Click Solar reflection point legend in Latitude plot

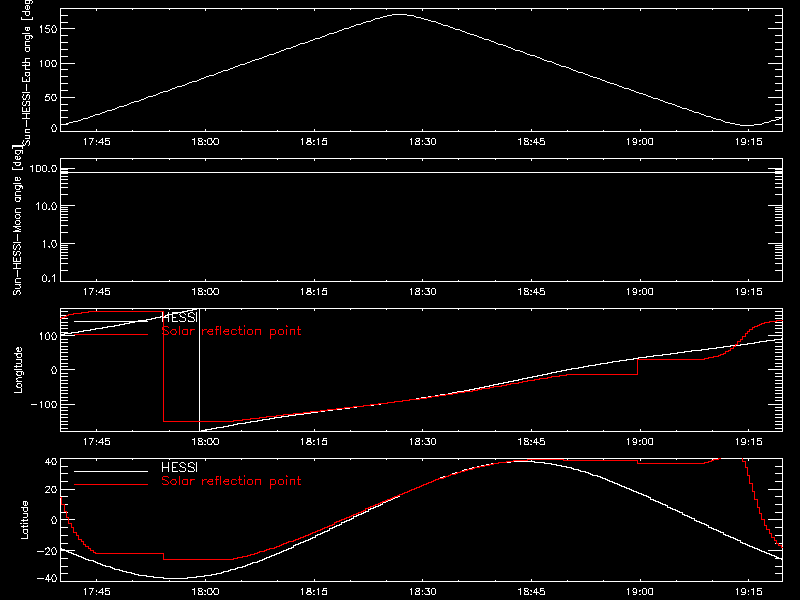click(231, 481)
